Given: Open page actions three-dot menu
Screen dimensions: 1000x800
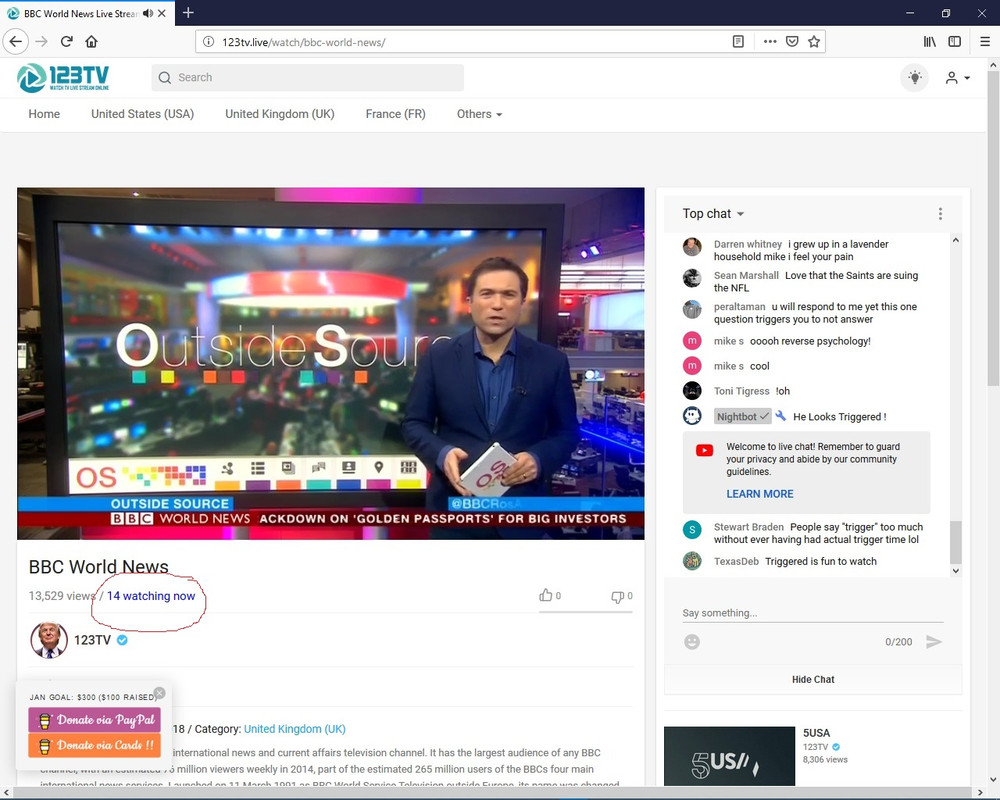Looking at the screenshot, I should 770,41.
